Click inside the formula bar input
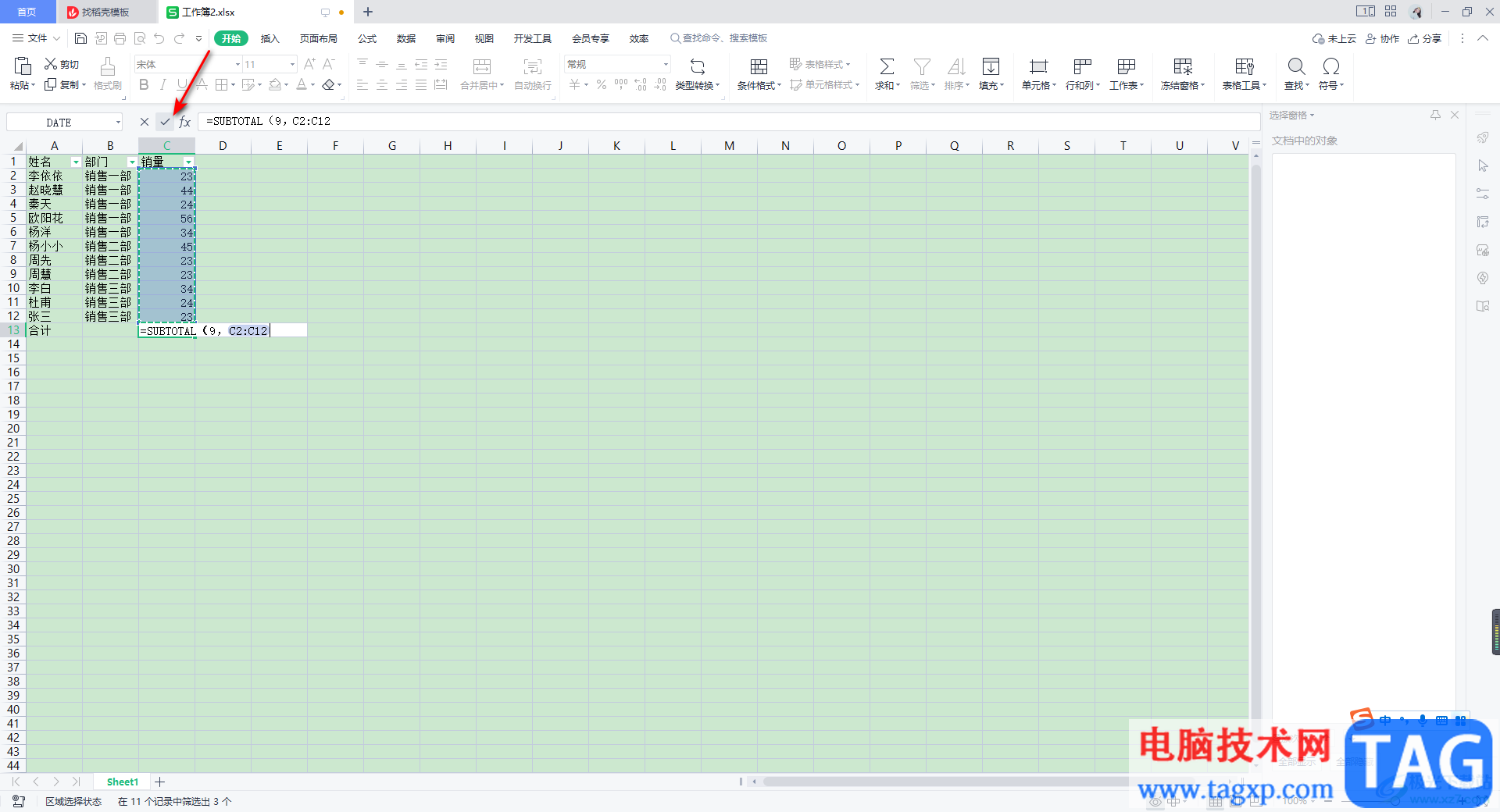 pos(729,122)
